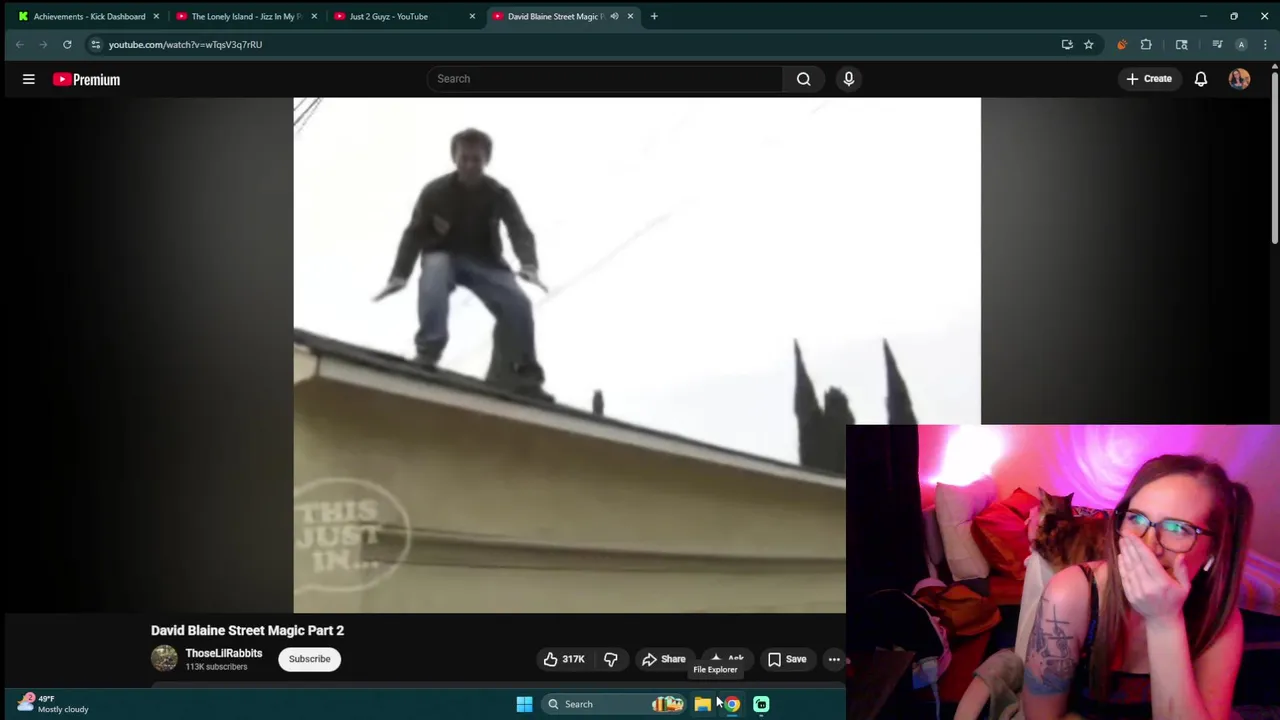
Task: Click the Share button under the video
Action: click(x=664, y=659)
